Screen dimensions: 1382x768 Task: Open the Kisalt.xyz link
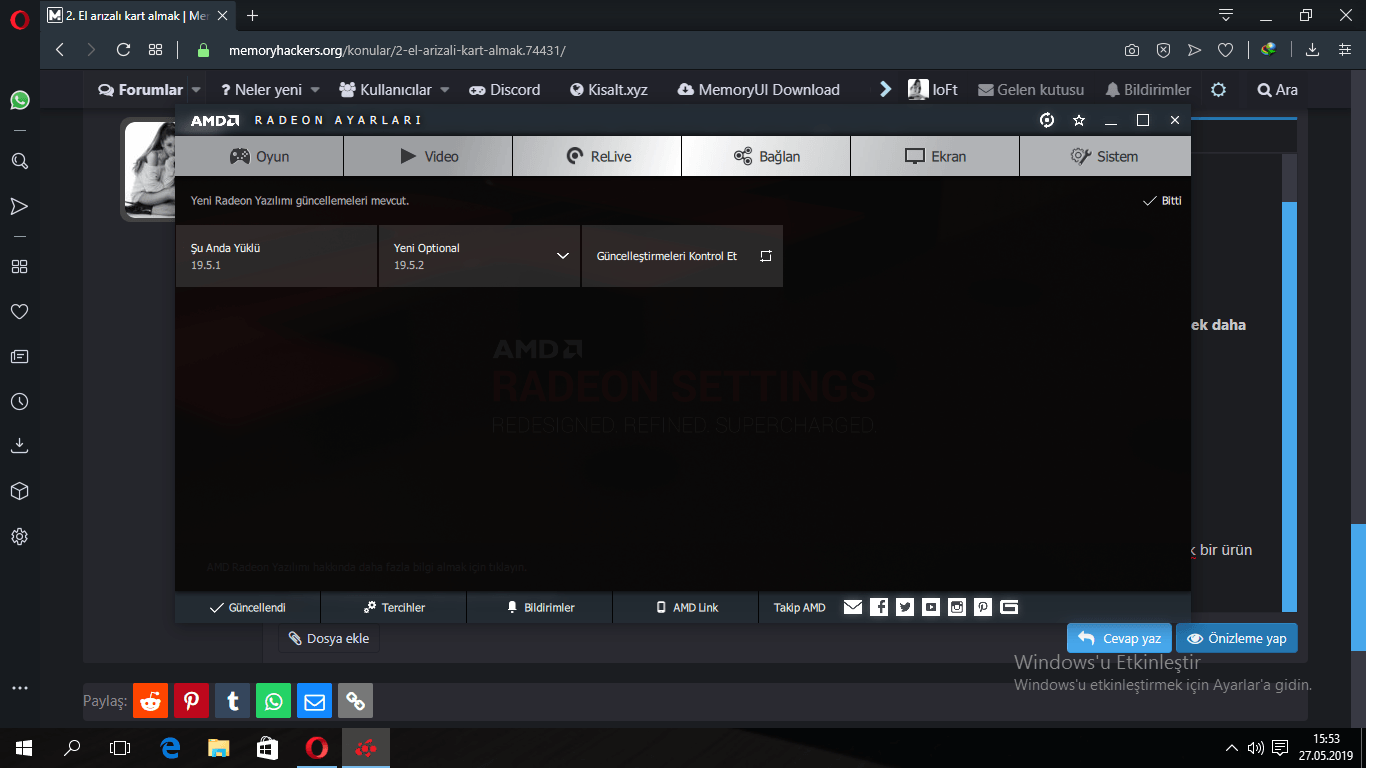[x=609, y=90]
